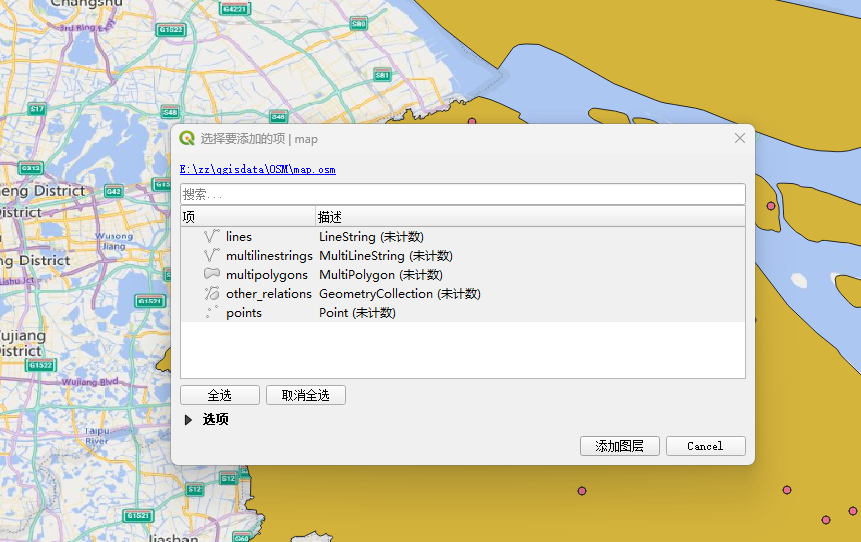The height and width of the screenshot is (542, 861).
Task: Open the map.osm file path link
Action: click(x=257, y=170)
